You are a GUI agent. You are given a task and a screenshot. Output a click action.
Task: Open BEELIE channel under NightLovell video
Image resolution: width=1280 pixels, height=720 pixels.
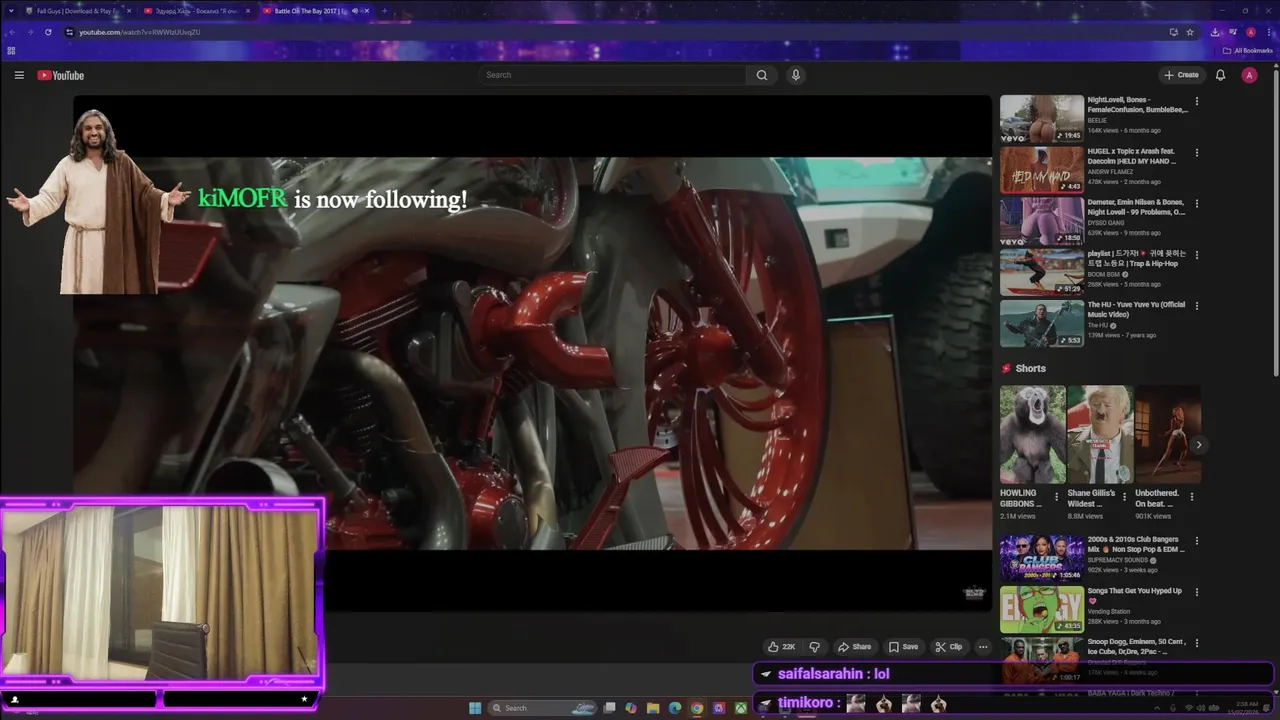[x=1097, y=120]
